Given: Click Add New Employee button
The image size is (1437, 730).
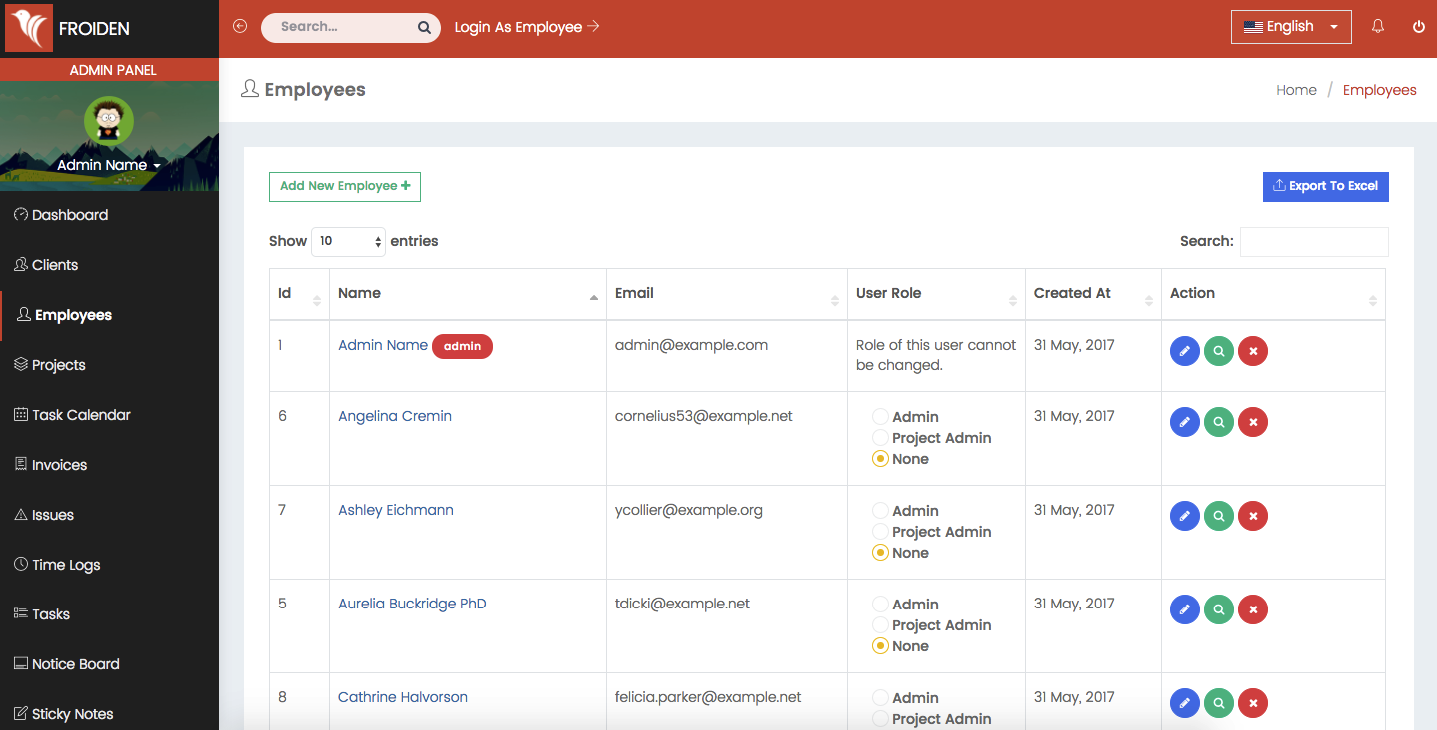Looking at the screenshot, I should 344,186.
